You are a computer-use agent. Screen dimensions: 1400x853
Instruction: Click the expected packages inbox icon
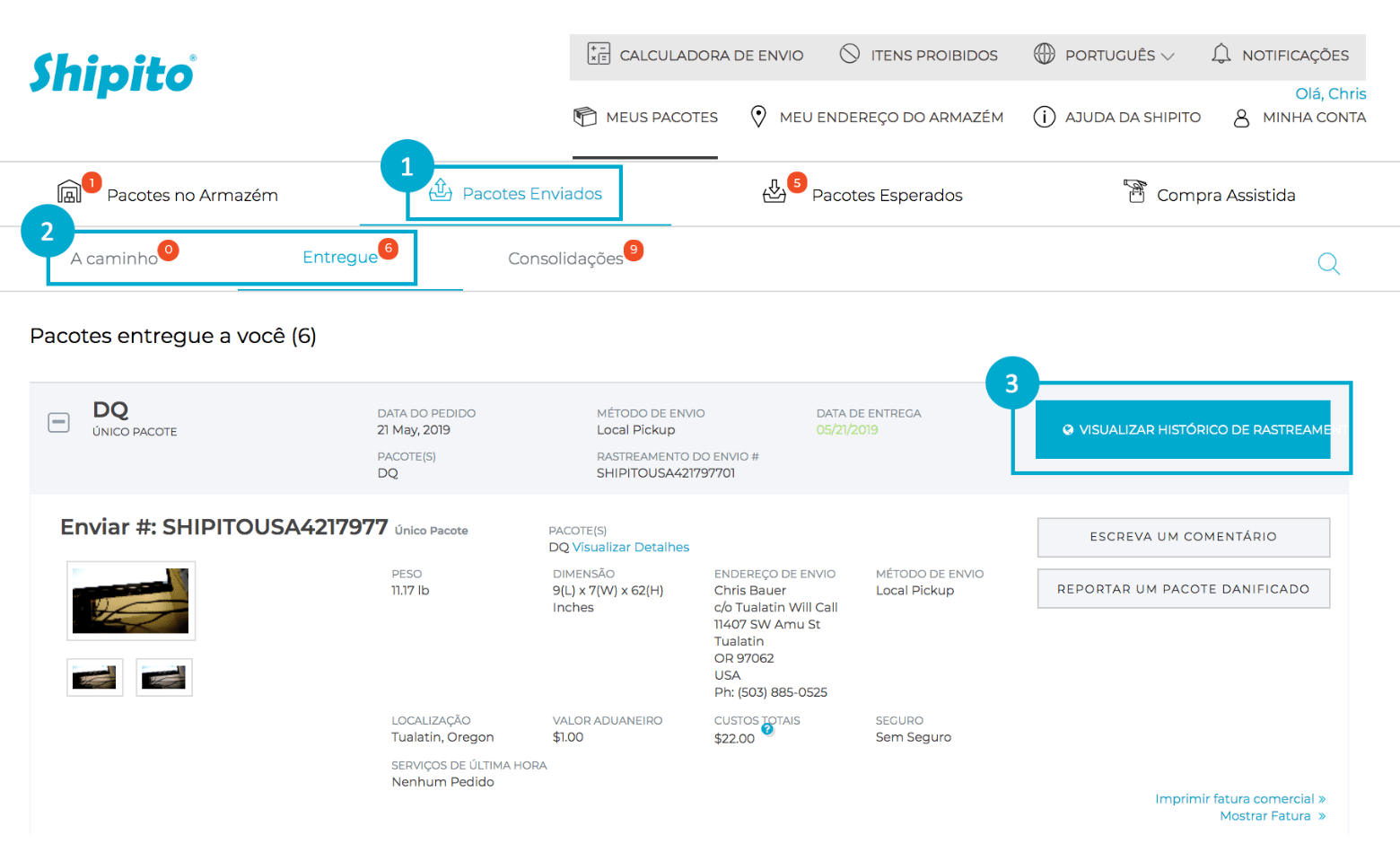[774, 191]
